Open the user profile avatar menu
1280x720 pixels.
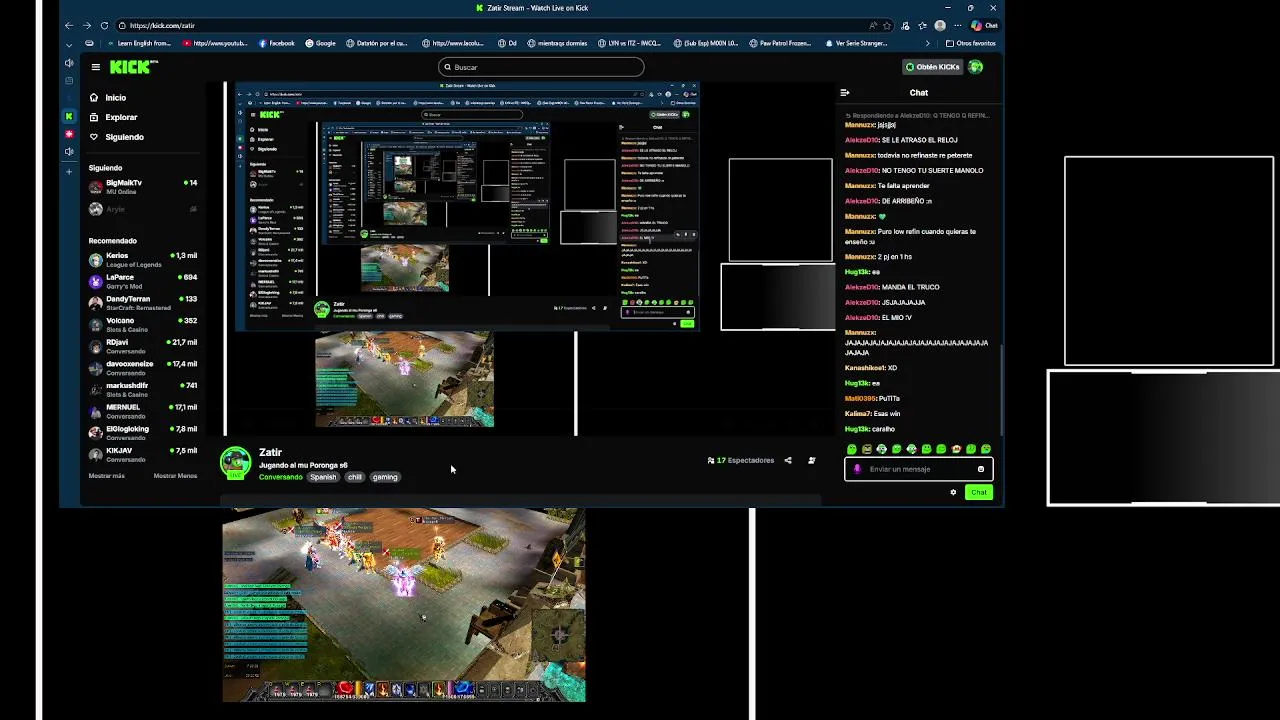[976, 67]
